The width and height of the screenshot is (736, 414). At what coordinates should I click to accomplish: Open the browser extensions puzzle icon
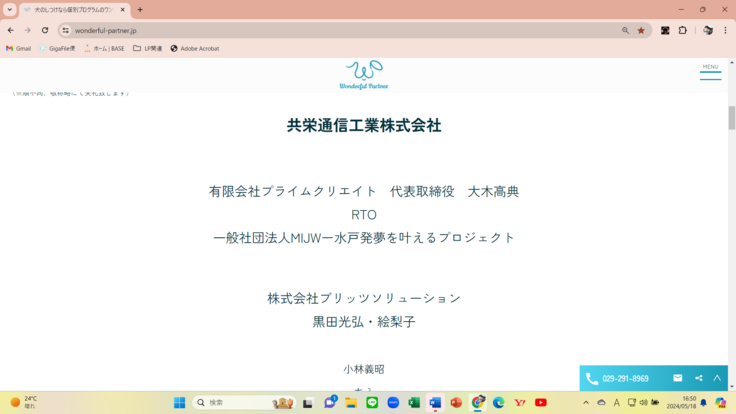click(683, 30)
